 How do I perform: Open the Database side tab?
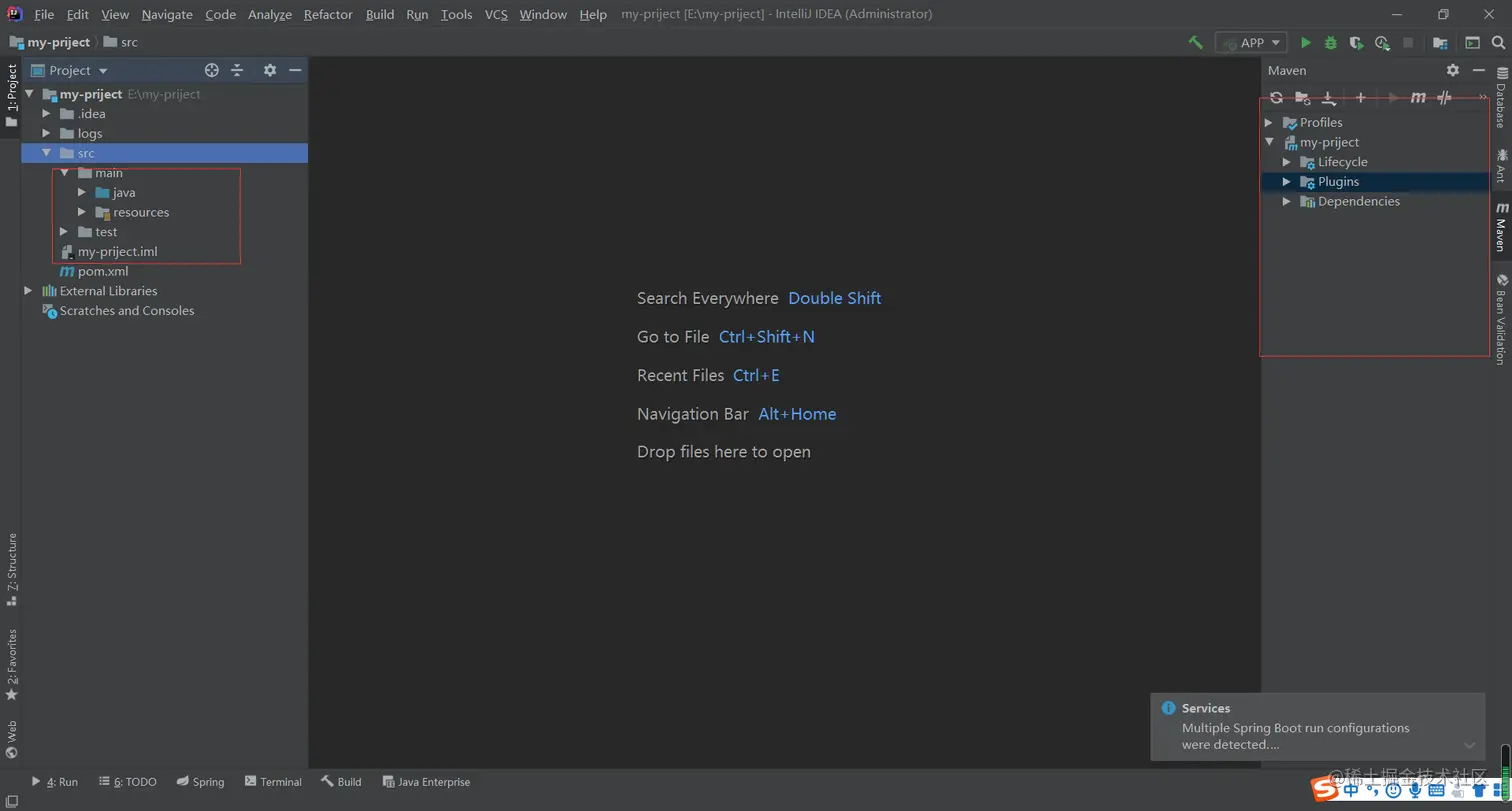pyautogui.click(x=1501, y=98)
